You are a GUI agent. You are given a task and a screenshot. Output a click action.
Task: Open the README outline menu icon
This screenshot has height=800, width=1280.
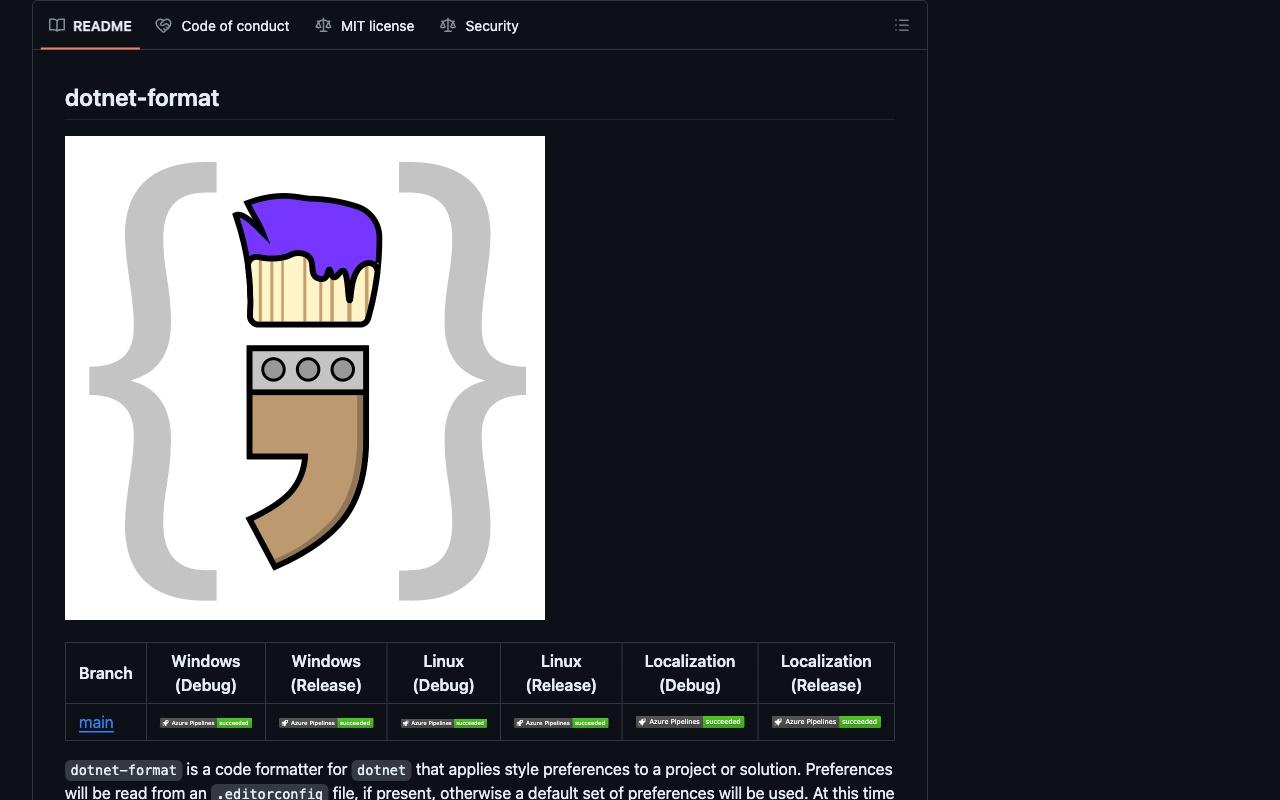pos(902,26)
